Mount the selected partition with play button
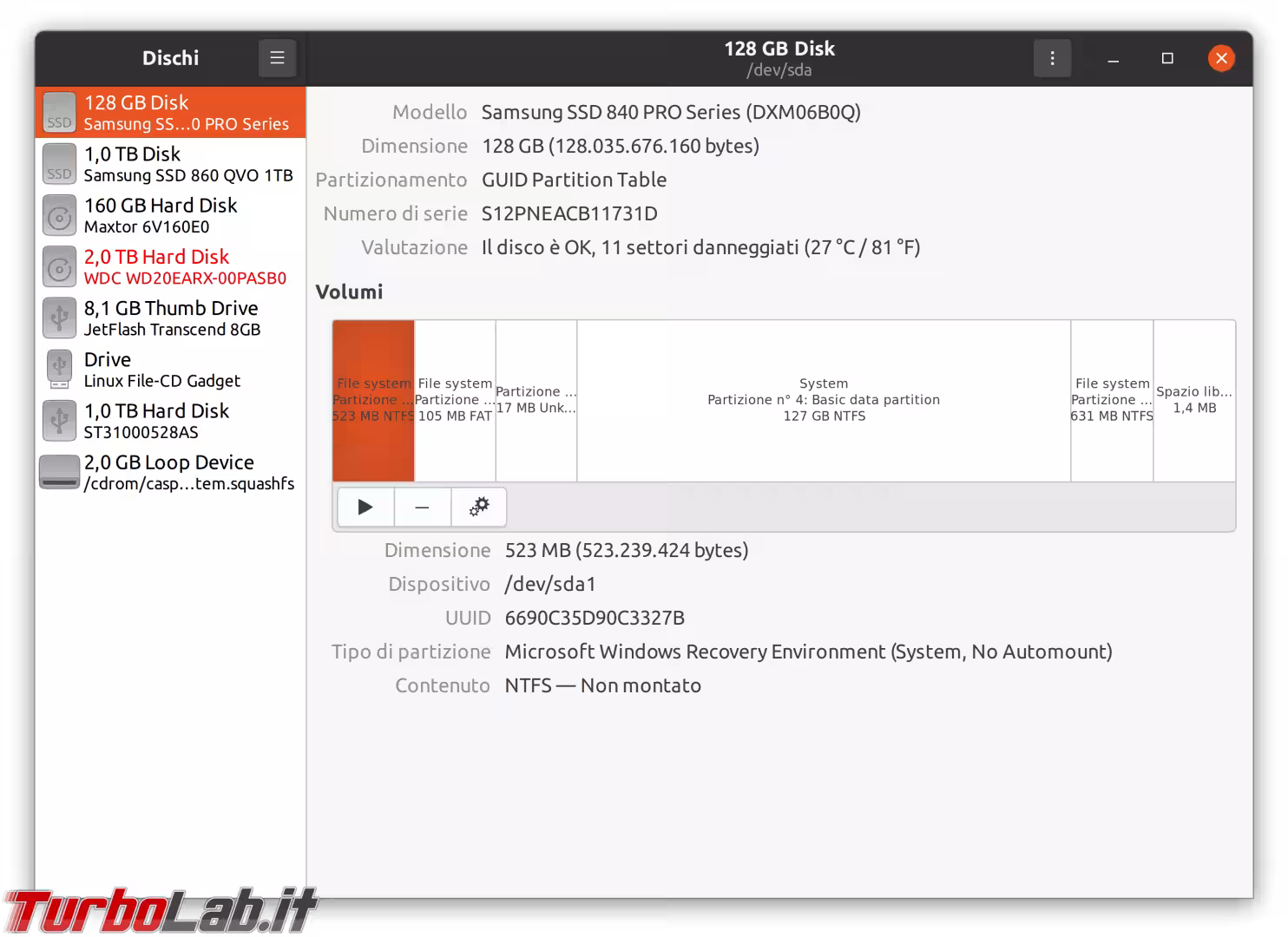1288x937 pixels. point(365,507)
